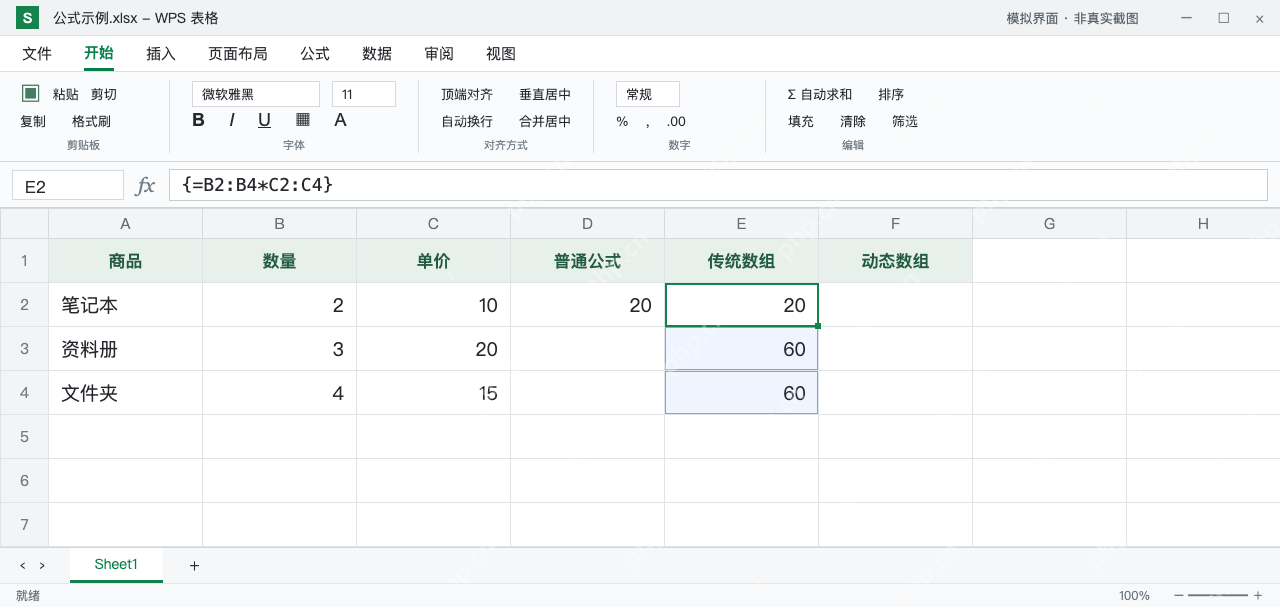The width and height of the screenshot is (1280, 608).
Task: Click the 筛选 filter button
Action: tap(905, 121)
